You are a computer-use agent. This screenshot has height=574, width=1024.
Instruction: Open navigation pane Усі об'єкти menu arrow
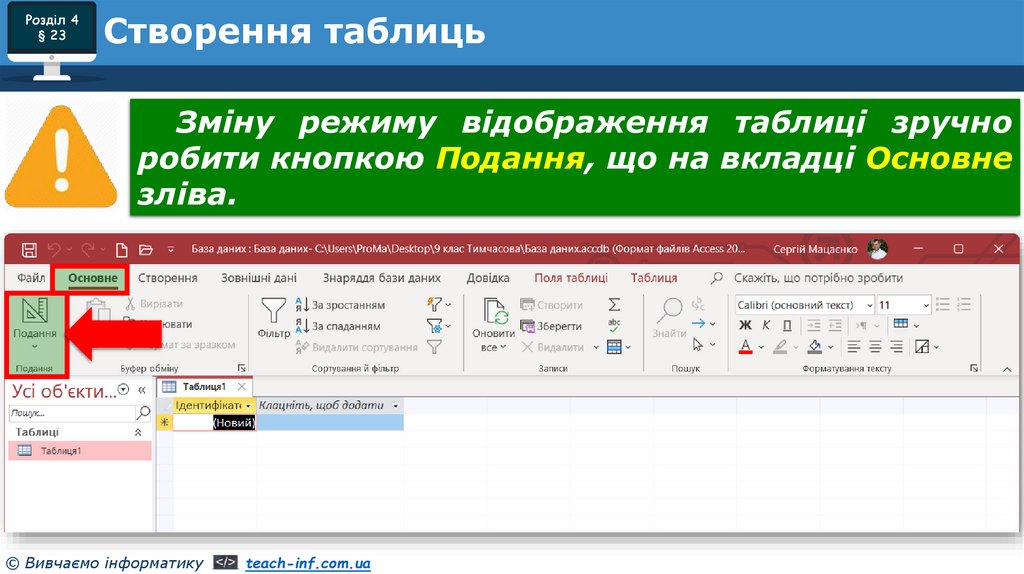pyautogui.click(x=123, y=390)
